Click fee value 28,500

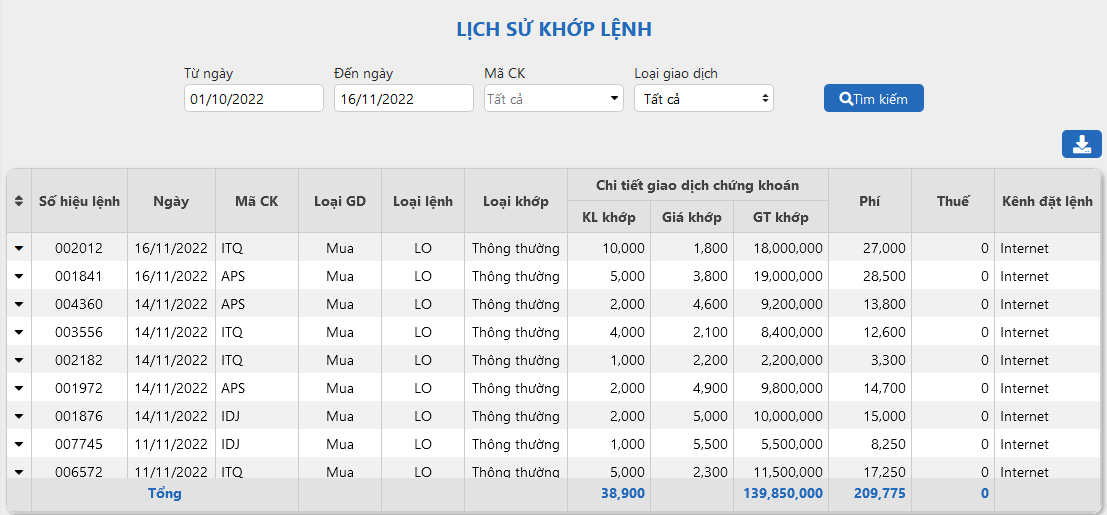coord(884,276)
